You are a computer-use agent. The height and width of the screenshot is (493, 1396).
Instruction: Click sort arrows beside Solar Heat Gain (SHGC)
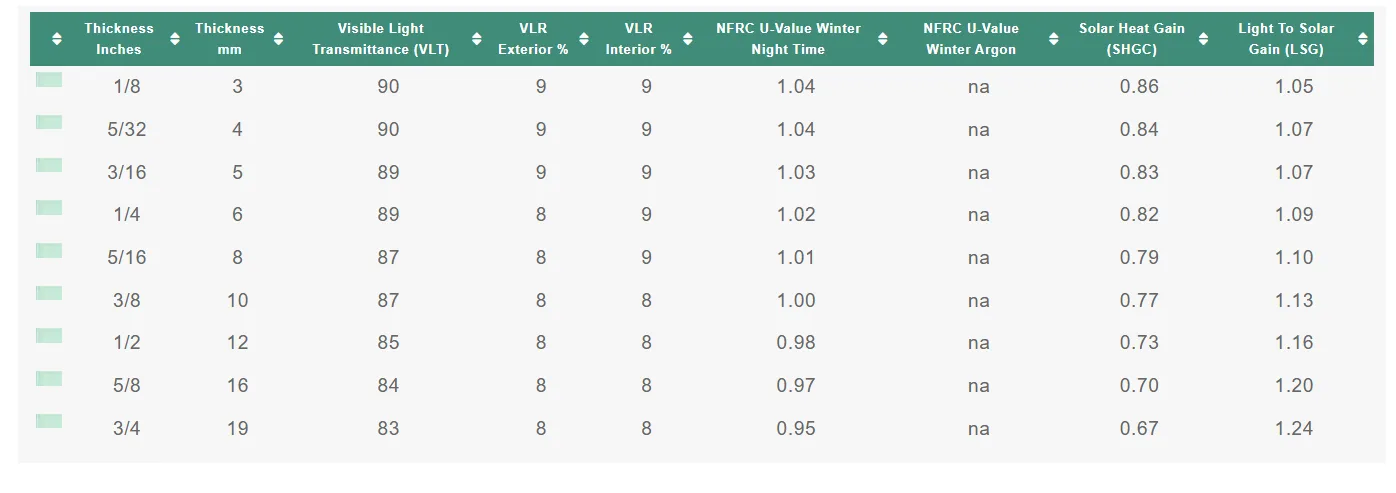coord(1204,39)
